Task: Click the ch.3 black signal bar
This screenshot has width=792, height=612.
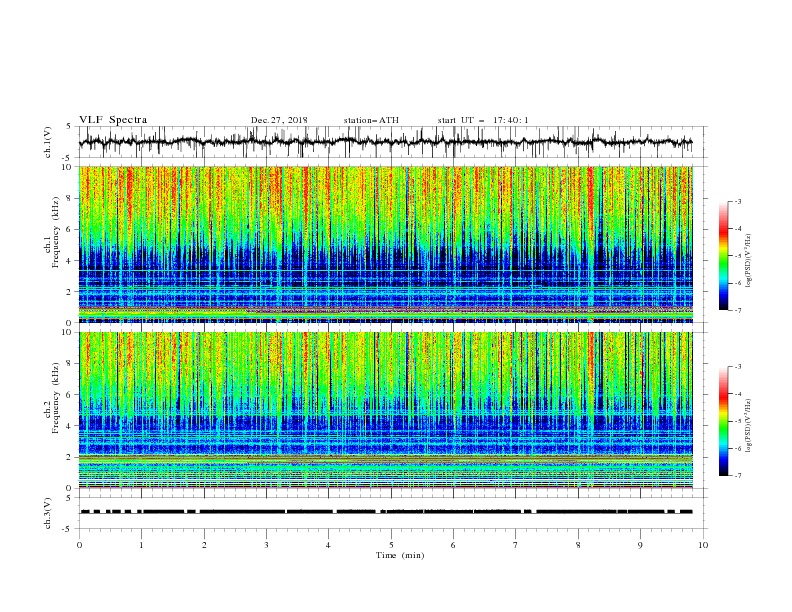Action: pos(386,512)
